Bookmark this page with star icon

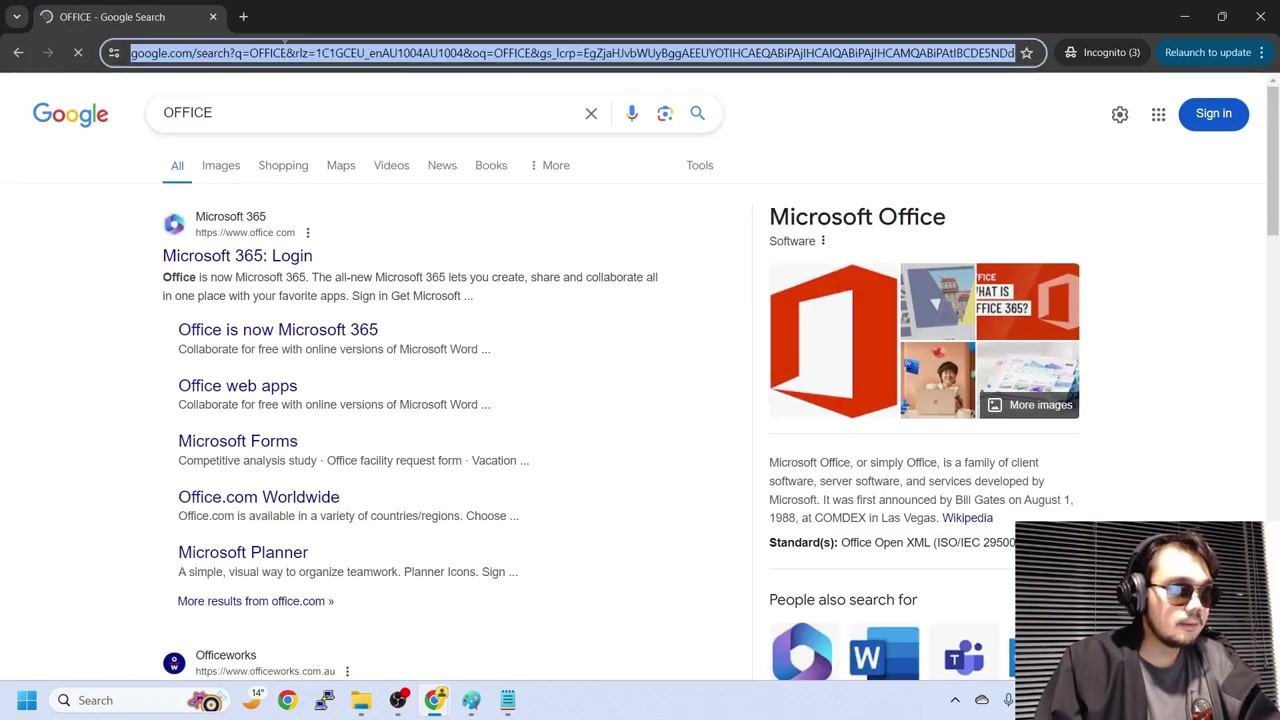pyautogui.click(x=1026, y=53)
